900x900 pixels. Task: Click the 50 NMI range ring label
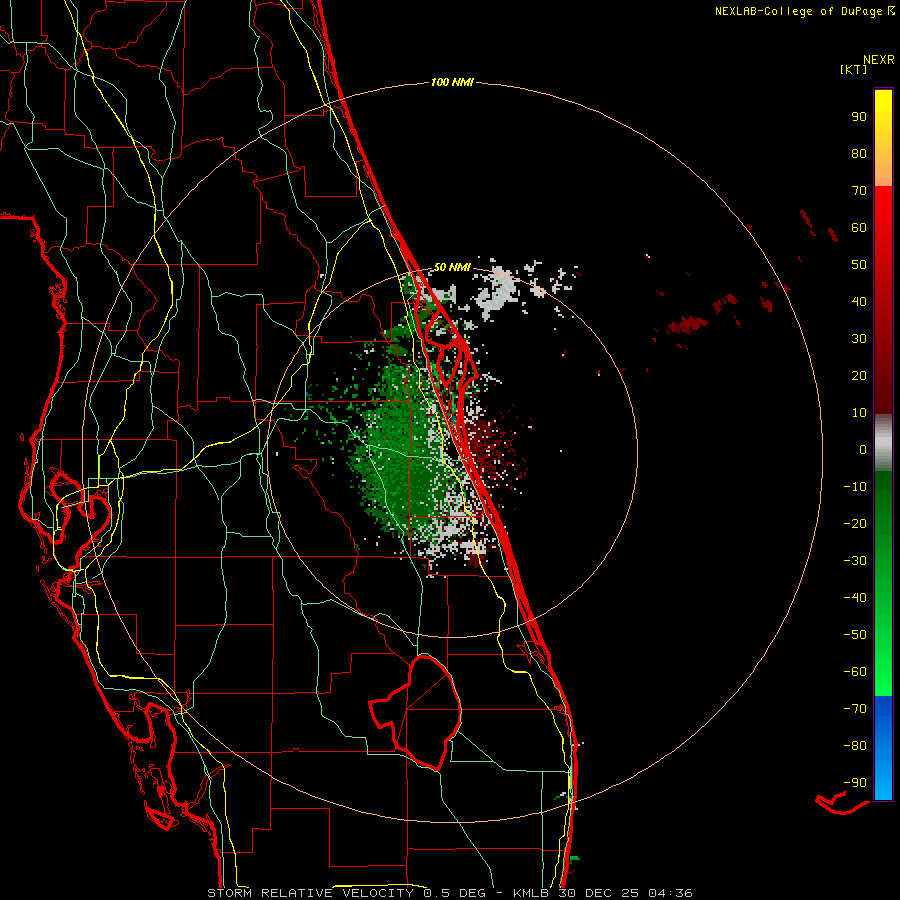[x=452, y=267]
